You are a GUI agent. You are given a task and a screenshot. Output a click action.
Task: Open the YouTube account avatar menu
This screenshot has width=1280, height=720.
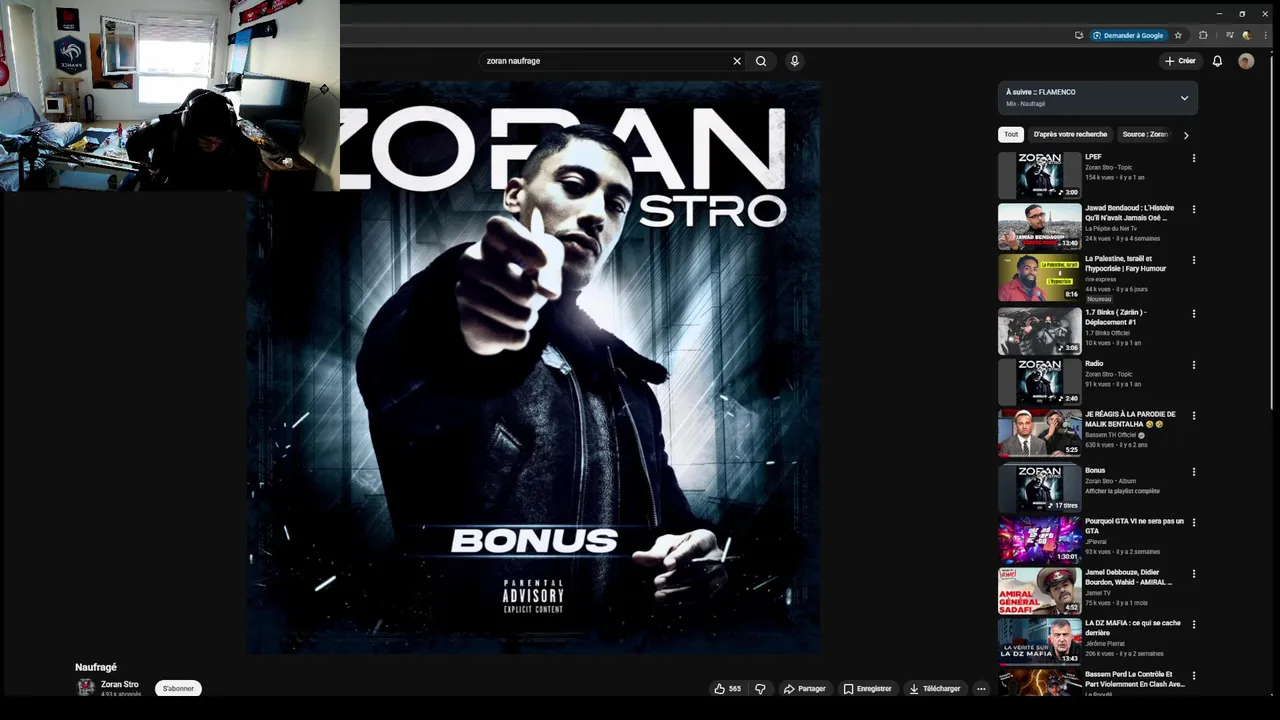point(1246,61)
